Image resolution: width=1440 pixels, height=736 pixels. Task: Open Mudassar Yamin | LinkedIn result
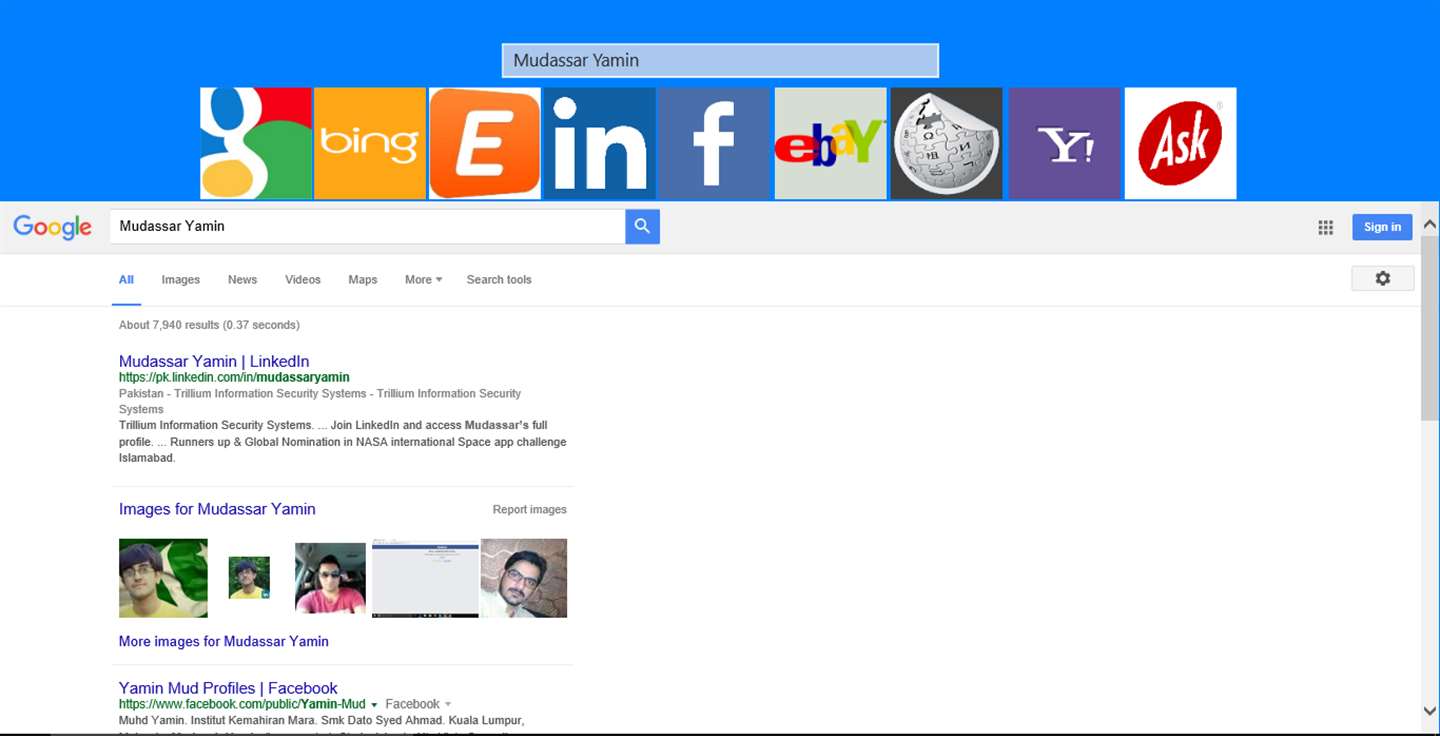click(214, 361)
